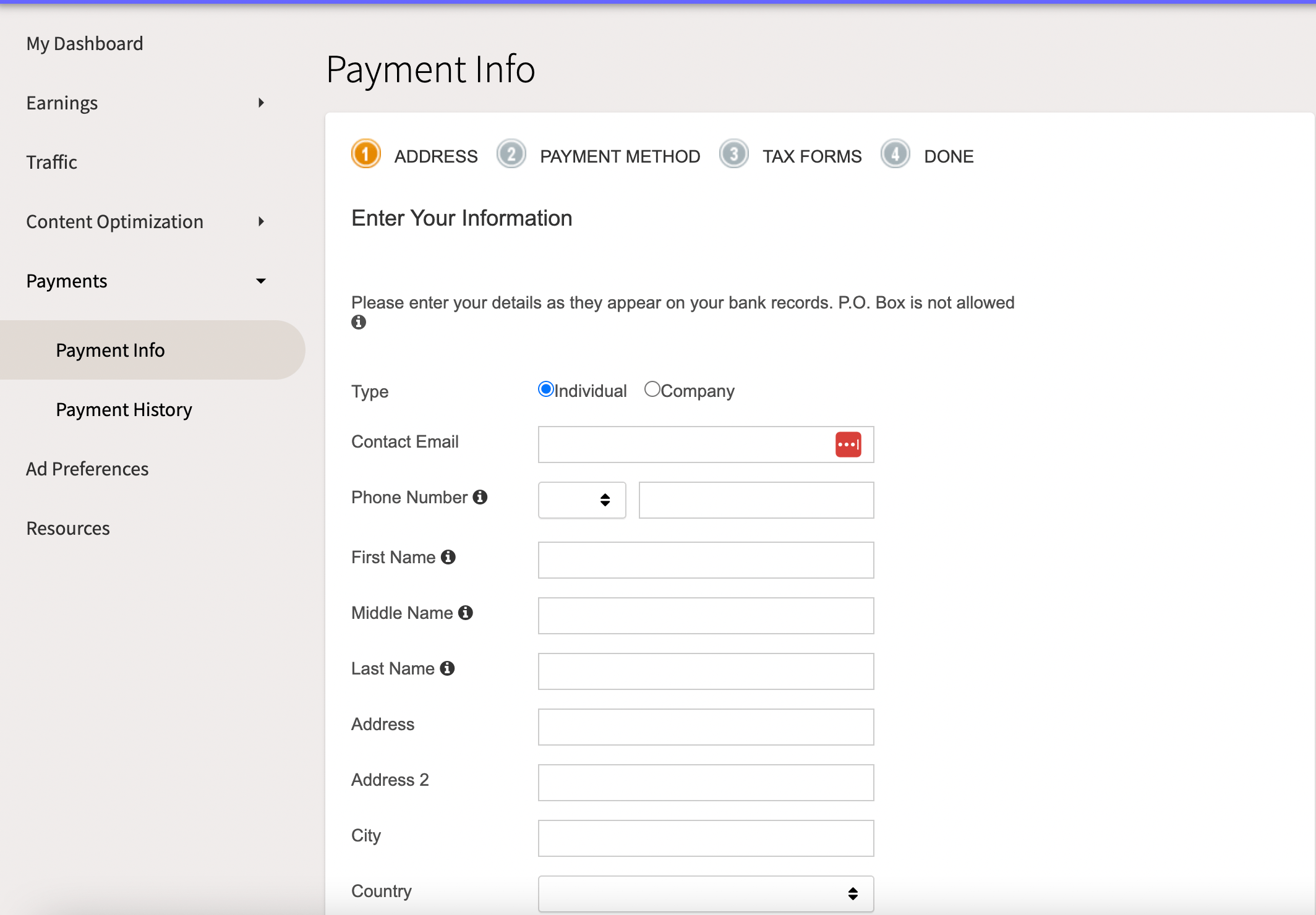Collapse the Payments section in the sidebar
The height and width of the screenshot is (915, 1316).
click(x=262, y=281)
